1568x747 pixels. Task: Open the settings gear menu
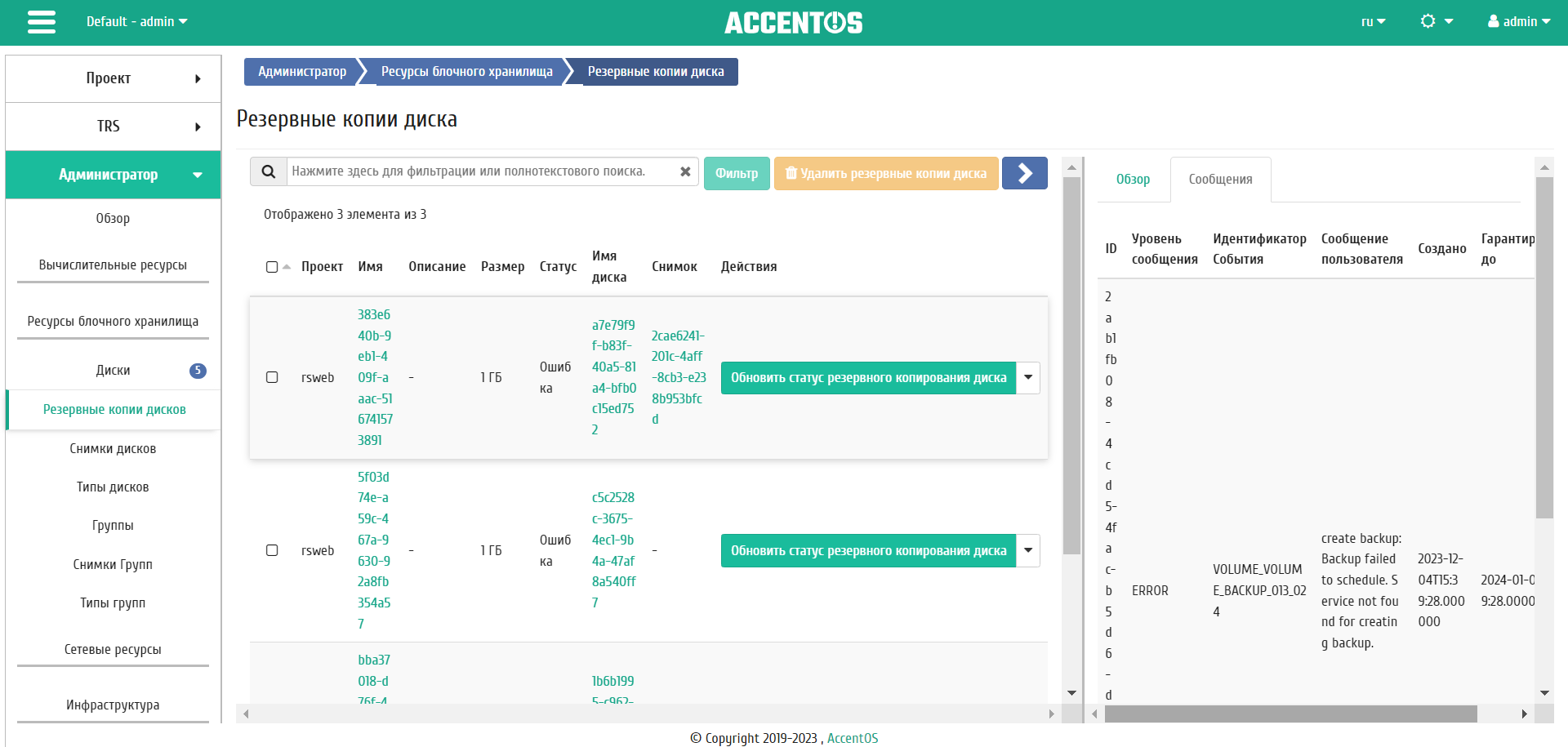(1437, 21)
